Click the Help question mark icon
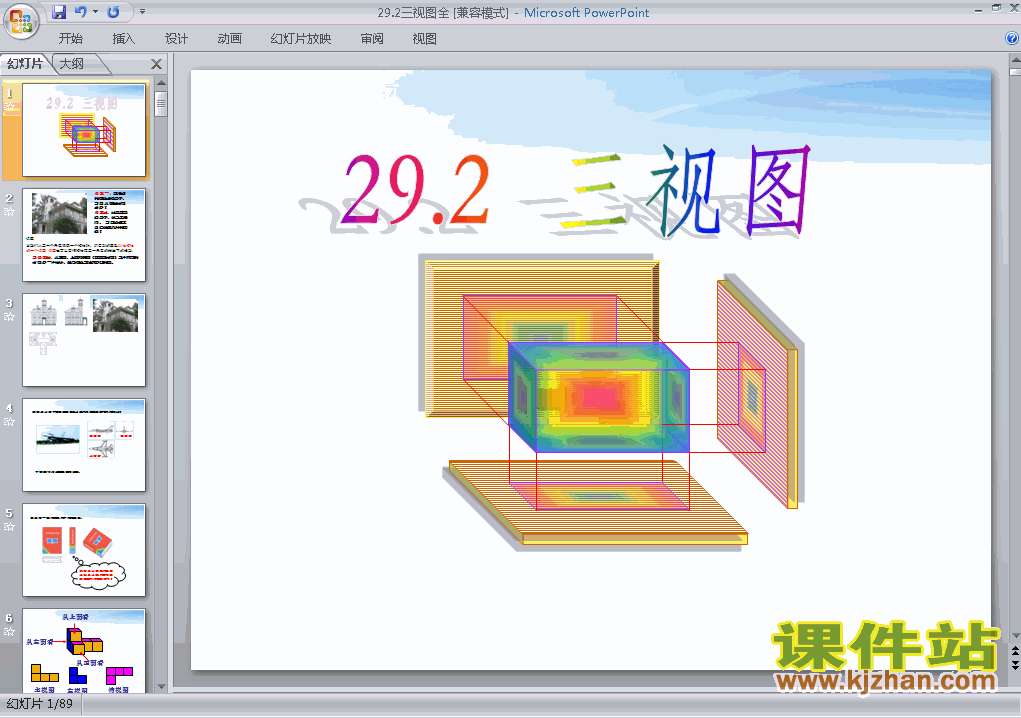 pyautogui.click(x=1012, y=38)
